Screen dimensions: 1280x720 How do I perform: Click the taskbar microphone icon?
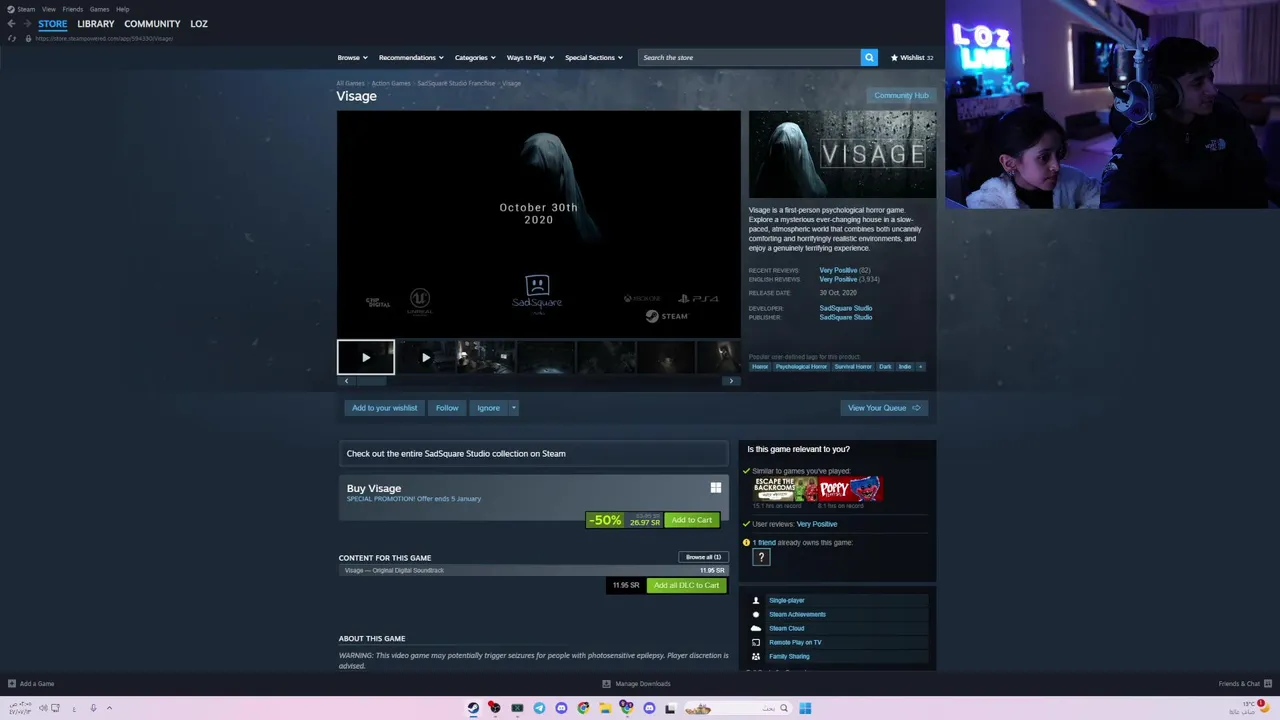[x=93, y=708]
